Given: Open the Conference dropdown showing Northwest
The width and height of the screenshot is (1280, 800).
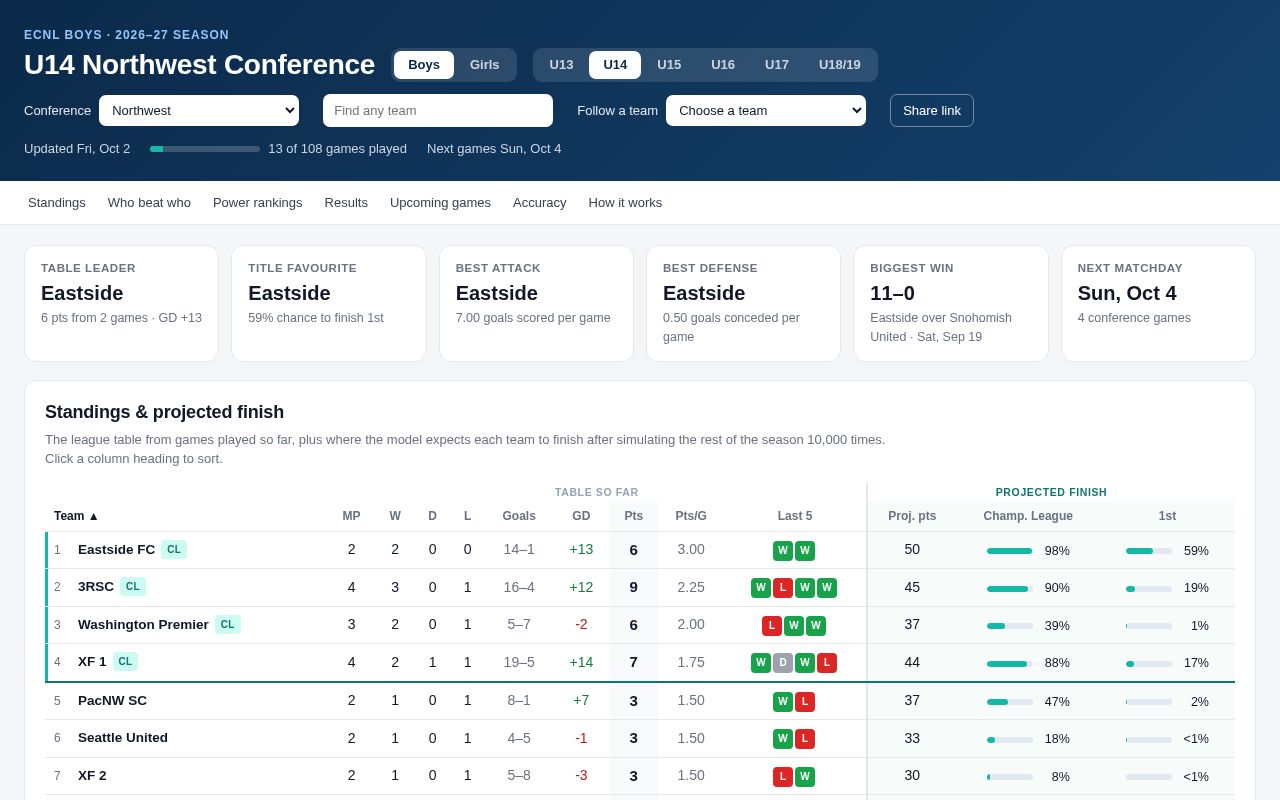Looking at the screenshot, I should 199,110.
